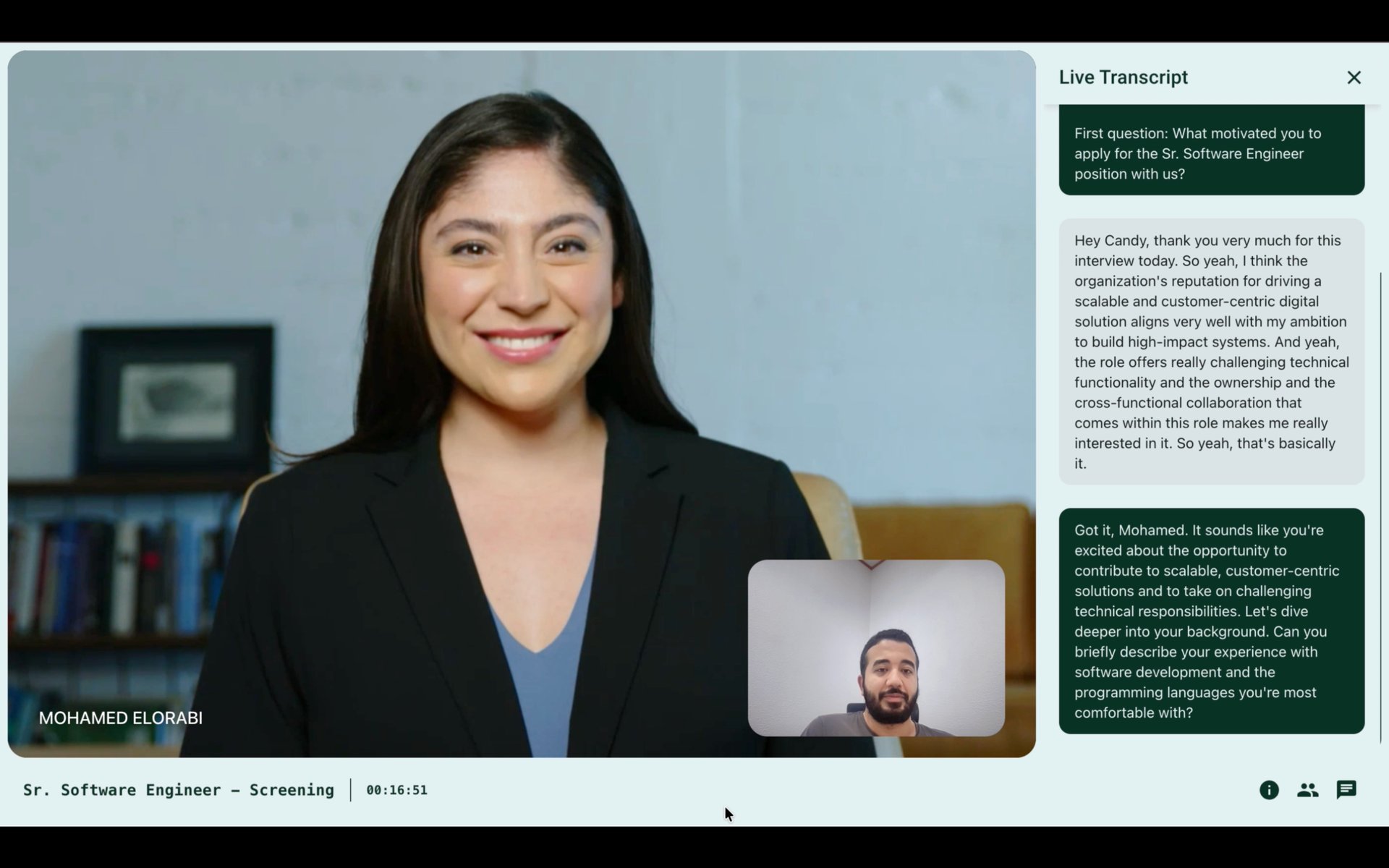Viewport: 1389px width, 868px height.
Task: Click 'Sr. Software Engineer' text in first question
Action: [x=1232, y=154]
